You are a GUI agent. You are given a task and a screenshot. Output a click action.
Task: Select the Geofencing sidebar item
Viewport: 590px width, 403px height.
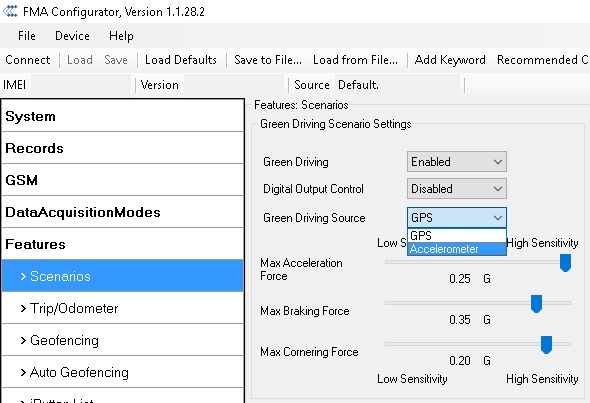click(123, 340)
